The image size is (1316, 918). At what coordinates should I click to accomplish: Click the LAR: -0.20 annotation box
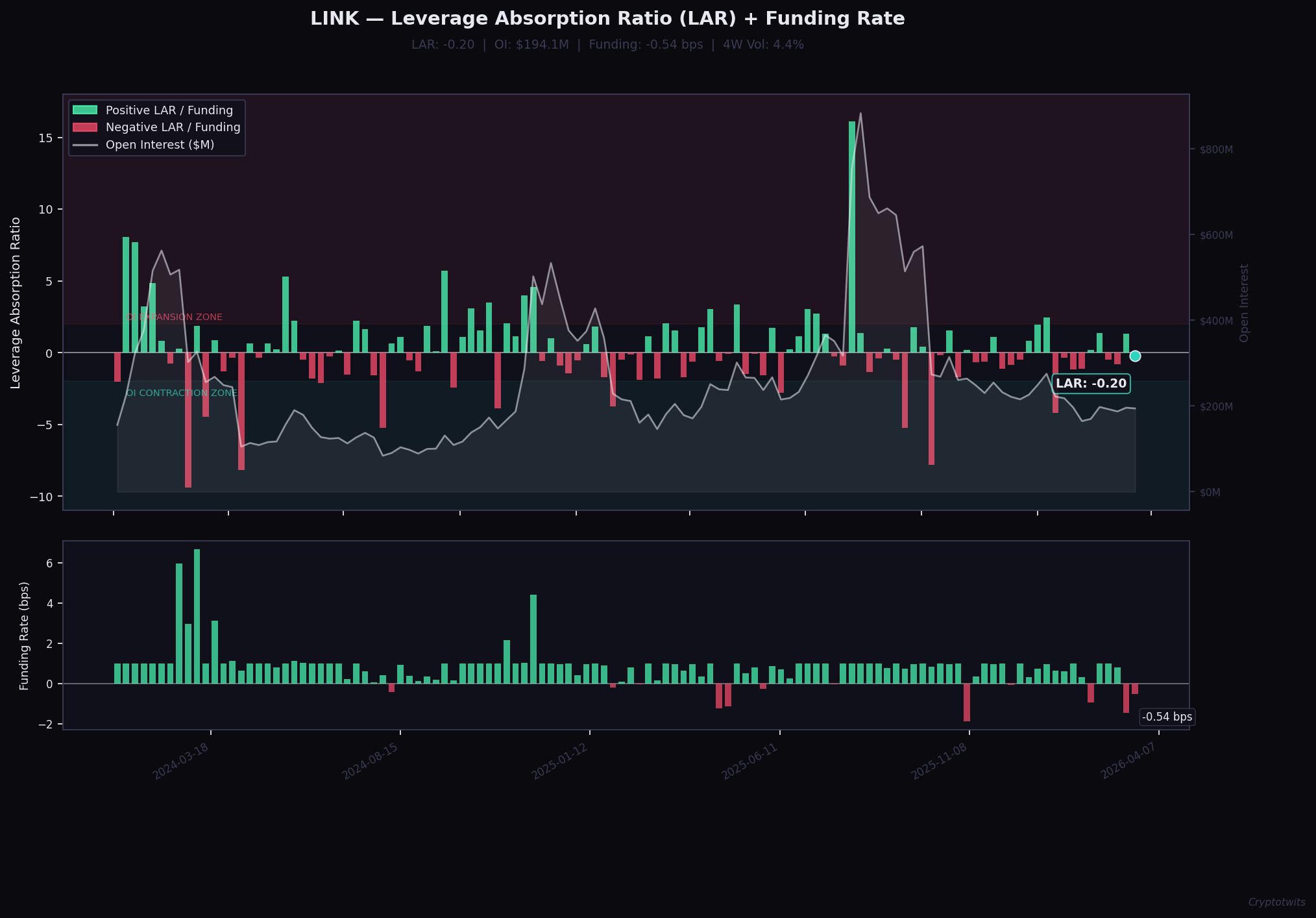(1091, 384)
